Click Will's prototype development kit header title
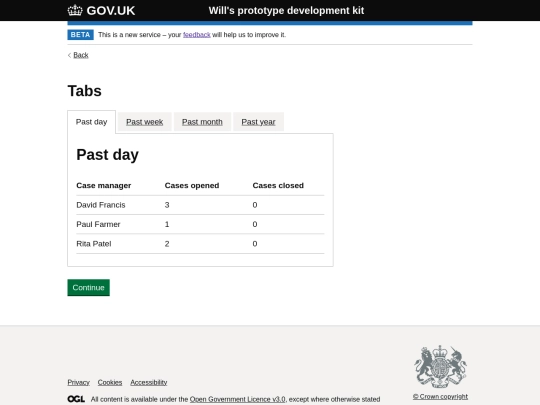Screen dimensions: 540x405 click(286, 10)
